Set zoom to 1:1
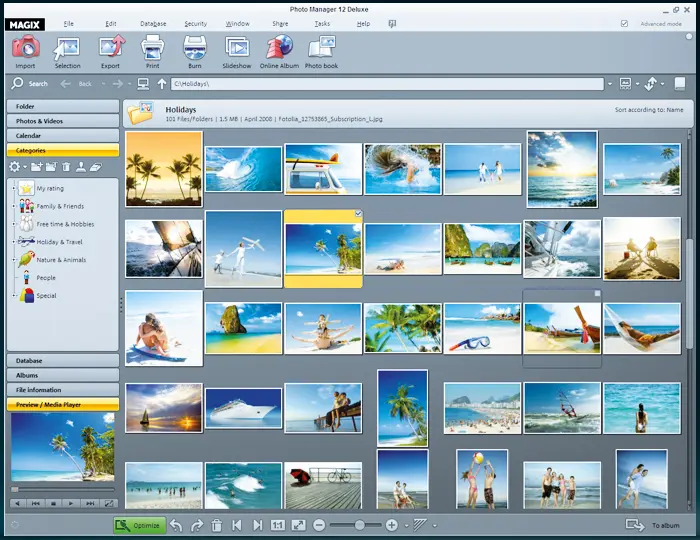The width and height of the screenshot is (700, 540). (278, 525)
